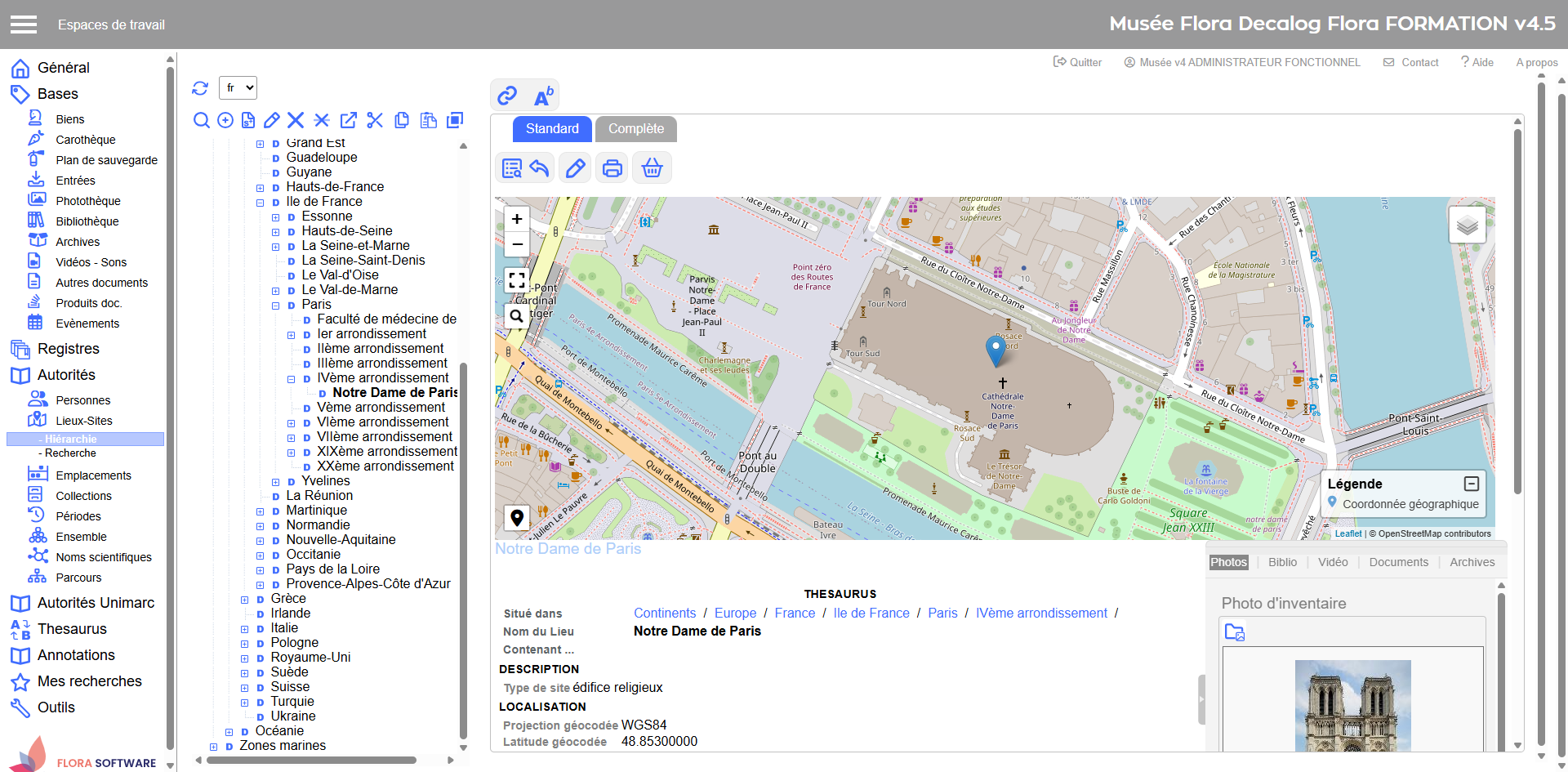Enter fullscreen map view
This screenshot has width=1568, height=772.
tap(516, 281)
